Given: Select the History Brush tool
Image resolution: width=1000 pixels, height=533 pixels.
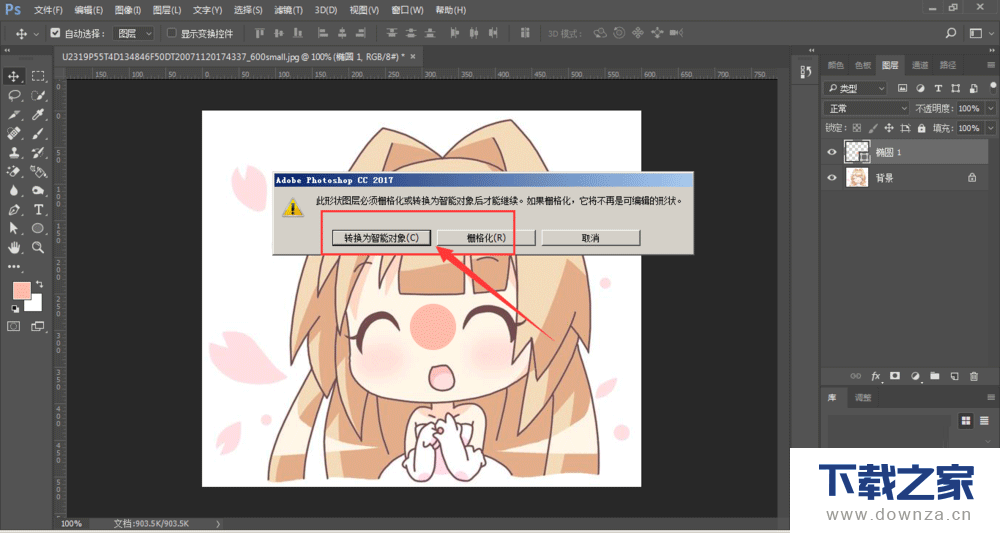Looking at the screenshot, I should (x=38, y=153).
